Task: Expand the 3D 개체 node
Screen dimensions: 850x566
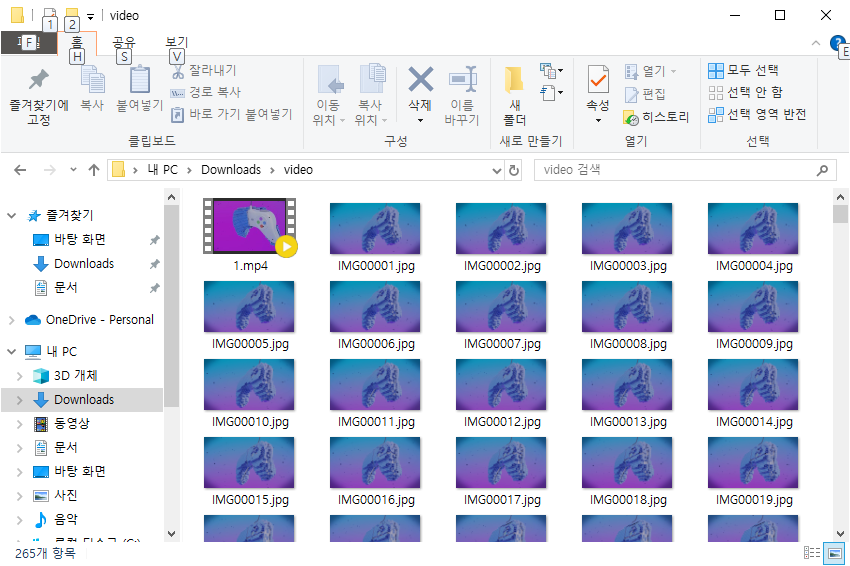Action: click(20, 376)
